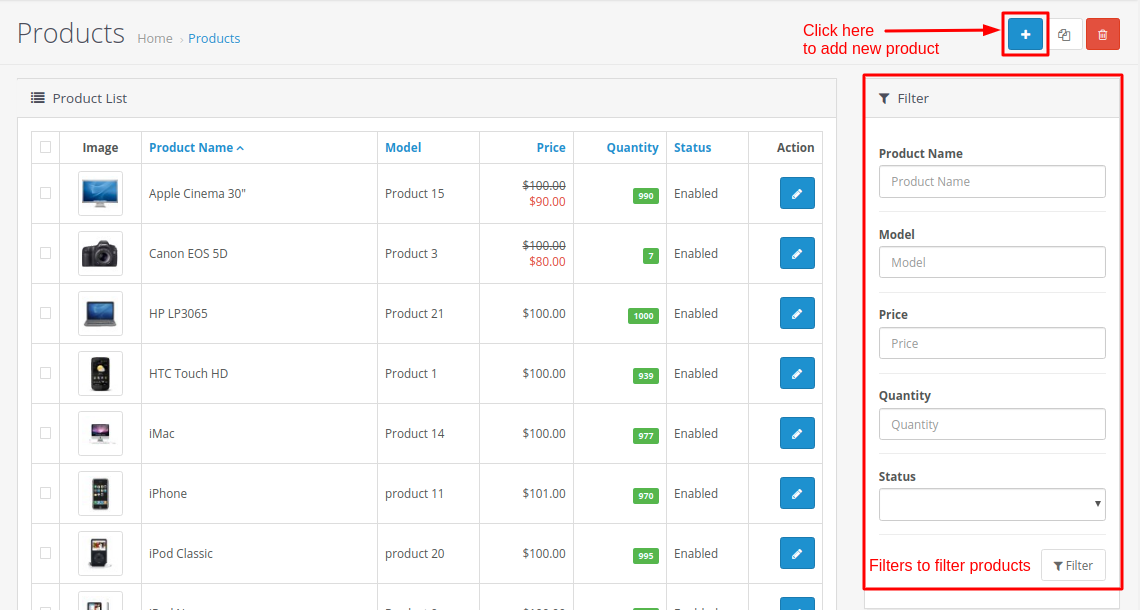This screenshot has height=610, width=1140.
Task: Click the green 970 quantity badge
Action: point(646,496)
